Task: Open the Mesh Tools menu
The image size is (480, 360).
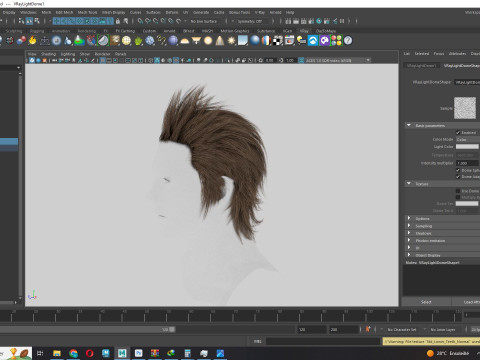Action: [x=88, y=12]
